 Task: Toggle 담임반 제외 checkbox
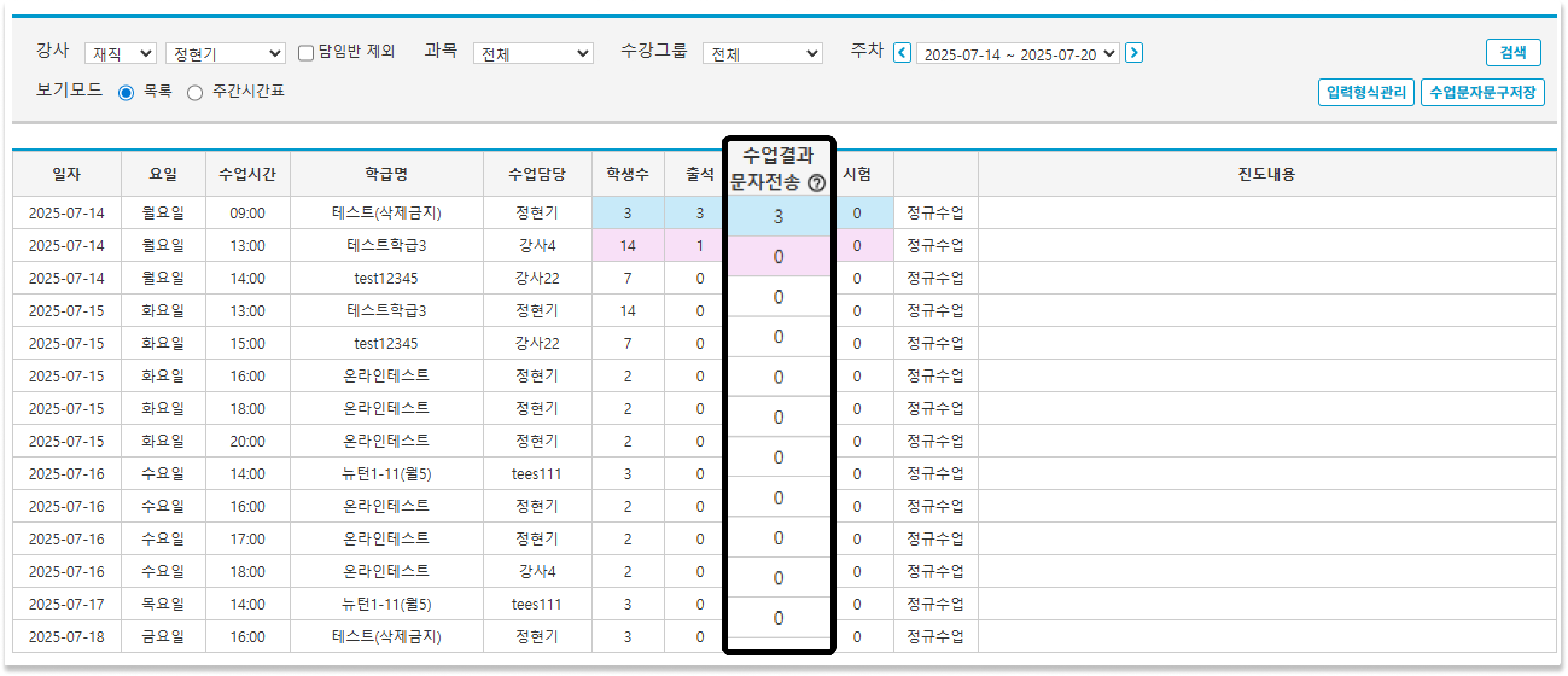[x=306, y=54]
